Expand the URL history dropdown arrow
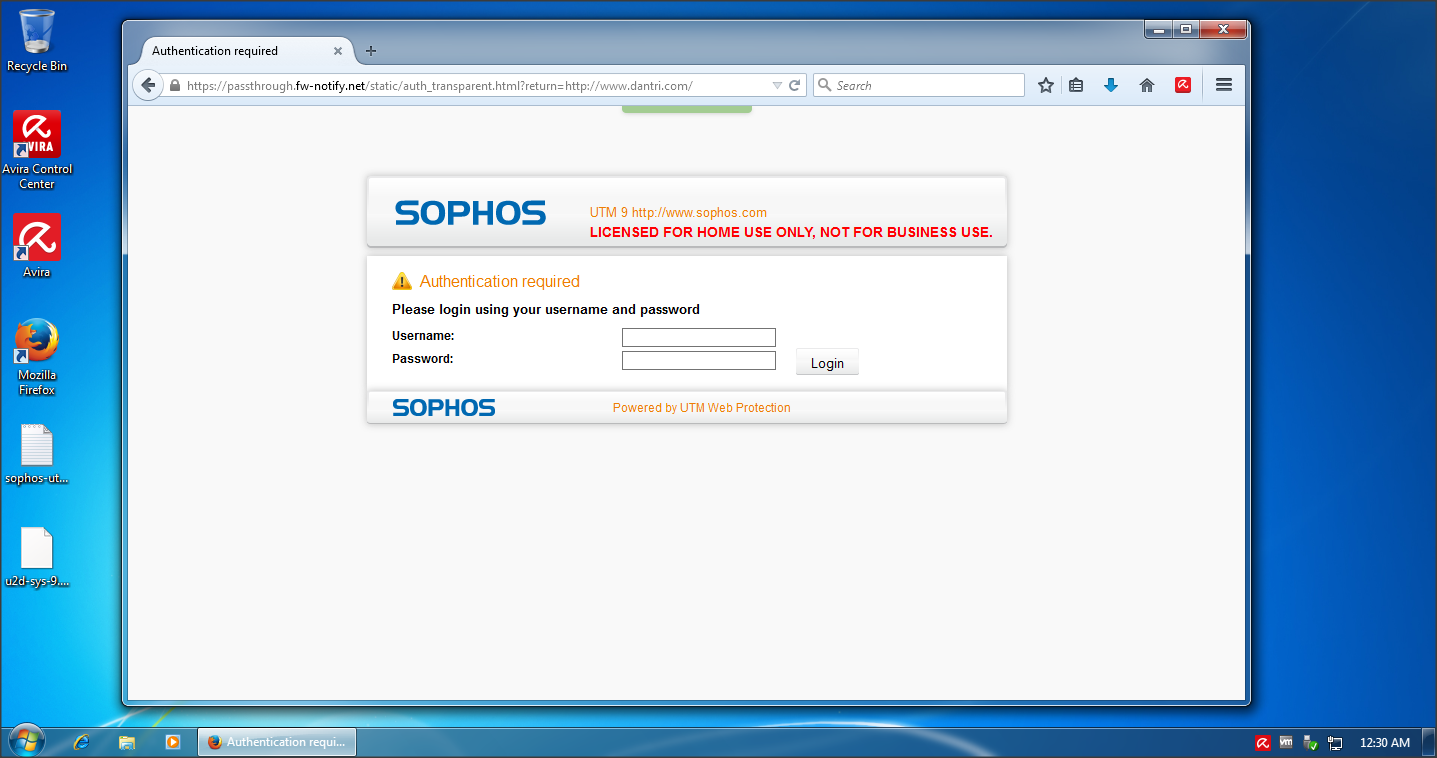 pos(777,86)
